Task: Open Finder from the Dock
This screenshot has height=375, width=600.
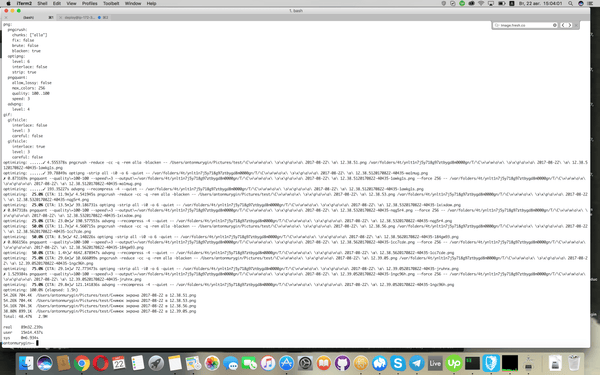Action: pyautogui.click(x=26, y=363)
